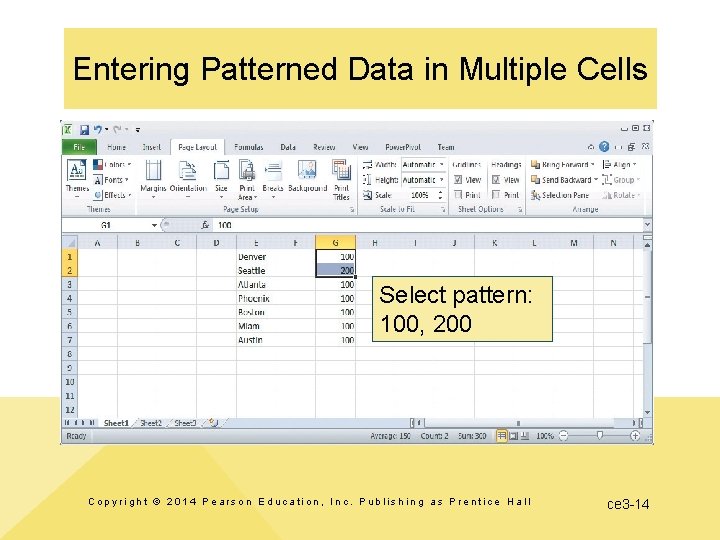Open the Breaks menu

[x=273, y=179]
